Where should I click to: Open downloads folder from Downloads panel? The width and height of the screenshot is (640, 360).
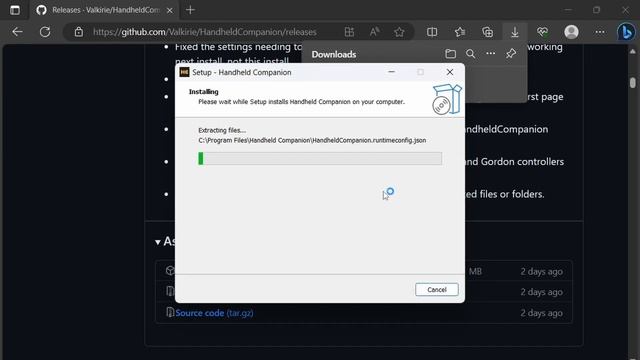click(451, 54)
